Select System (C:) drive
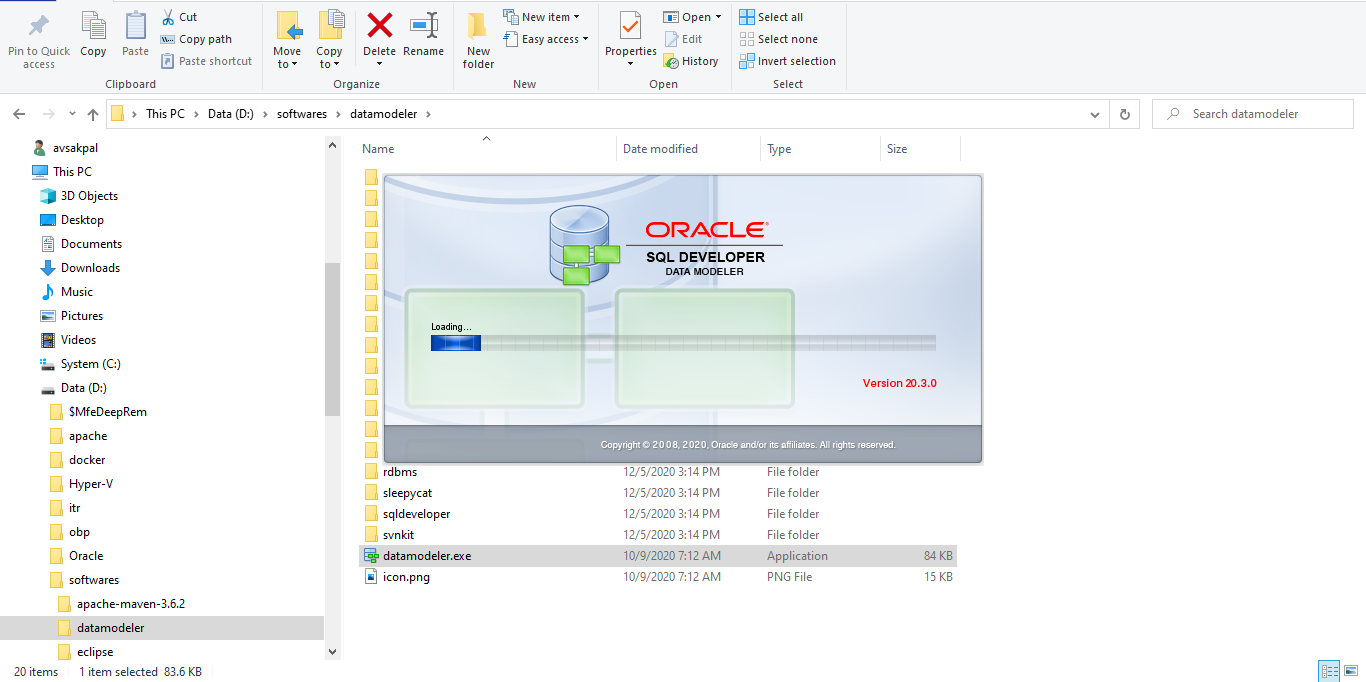This screenshot has width=1366, height=682. tap(93, 364)
